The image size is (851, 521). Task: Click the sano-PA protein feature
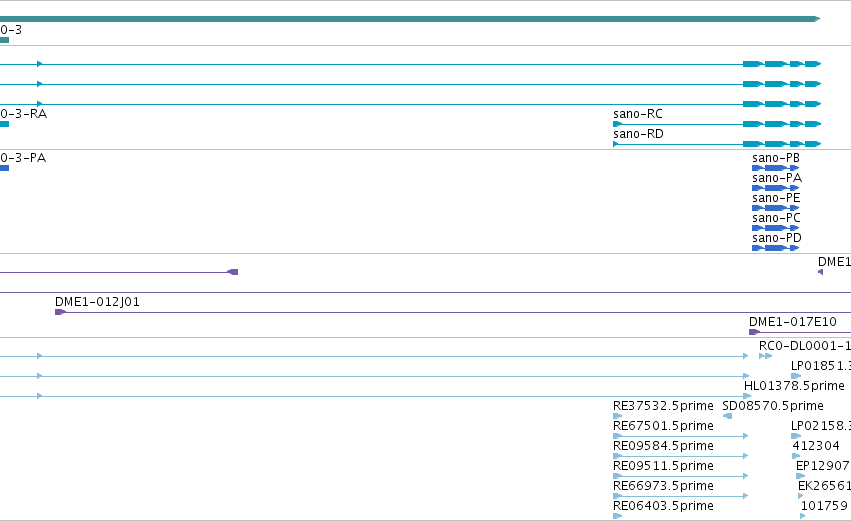[776, 188]
